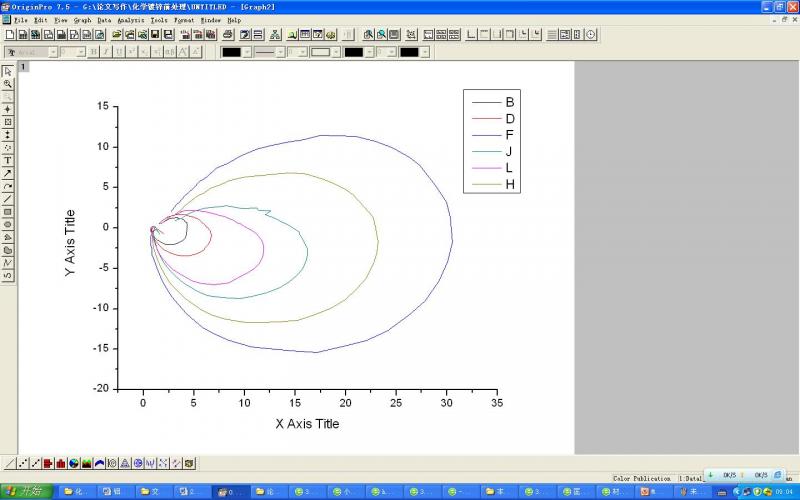Click the X Axis Title label
The width and height of the screenshot is (800, 500).
pyautogui.click(x=307, y=423)
